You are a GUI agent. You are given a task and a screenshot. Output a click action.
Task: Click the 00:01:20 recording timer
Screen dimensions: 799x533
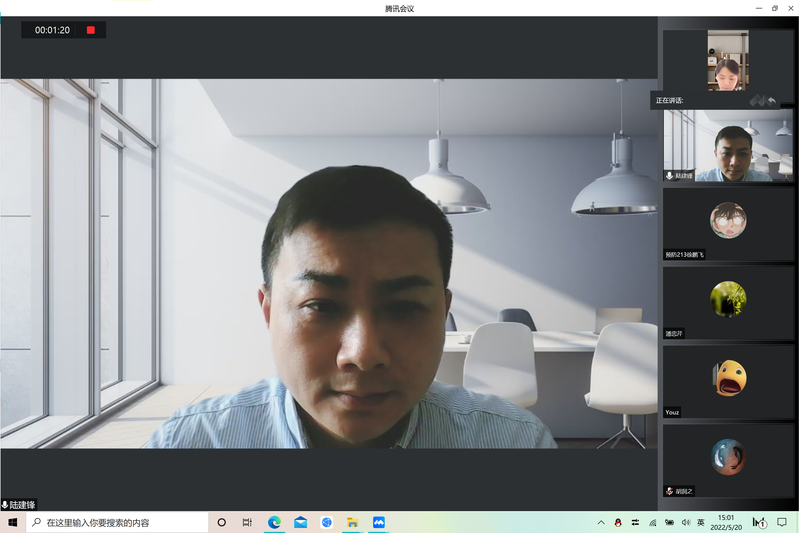point(52,30)
